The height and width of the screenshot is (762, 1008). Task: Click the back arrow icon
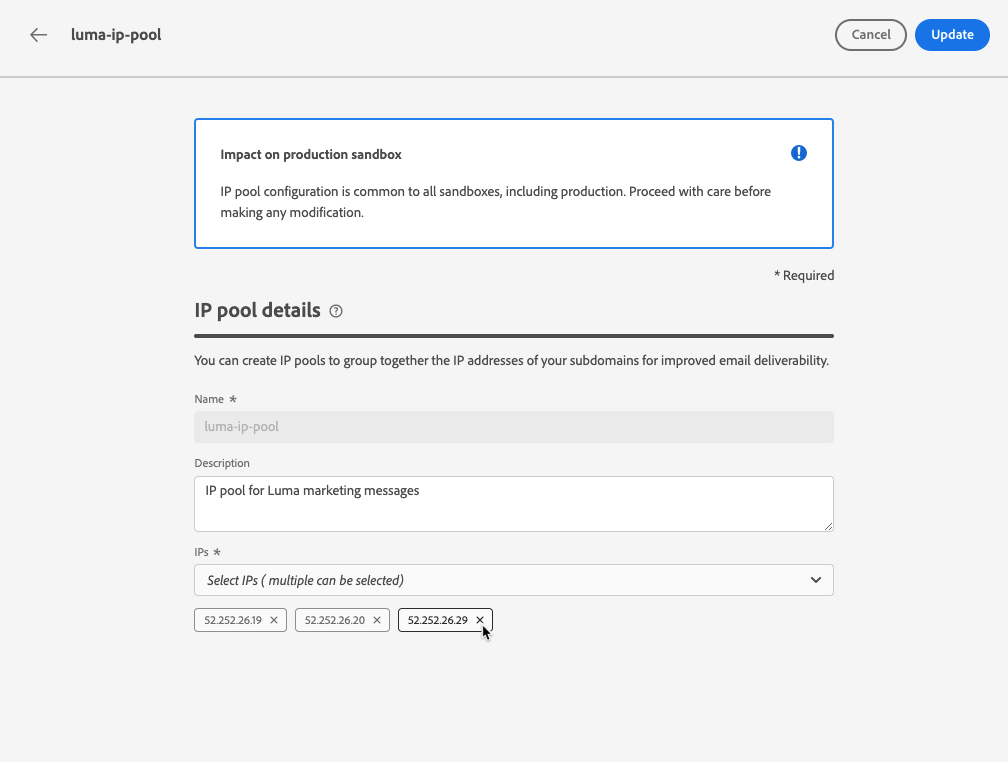coord(38,35)
